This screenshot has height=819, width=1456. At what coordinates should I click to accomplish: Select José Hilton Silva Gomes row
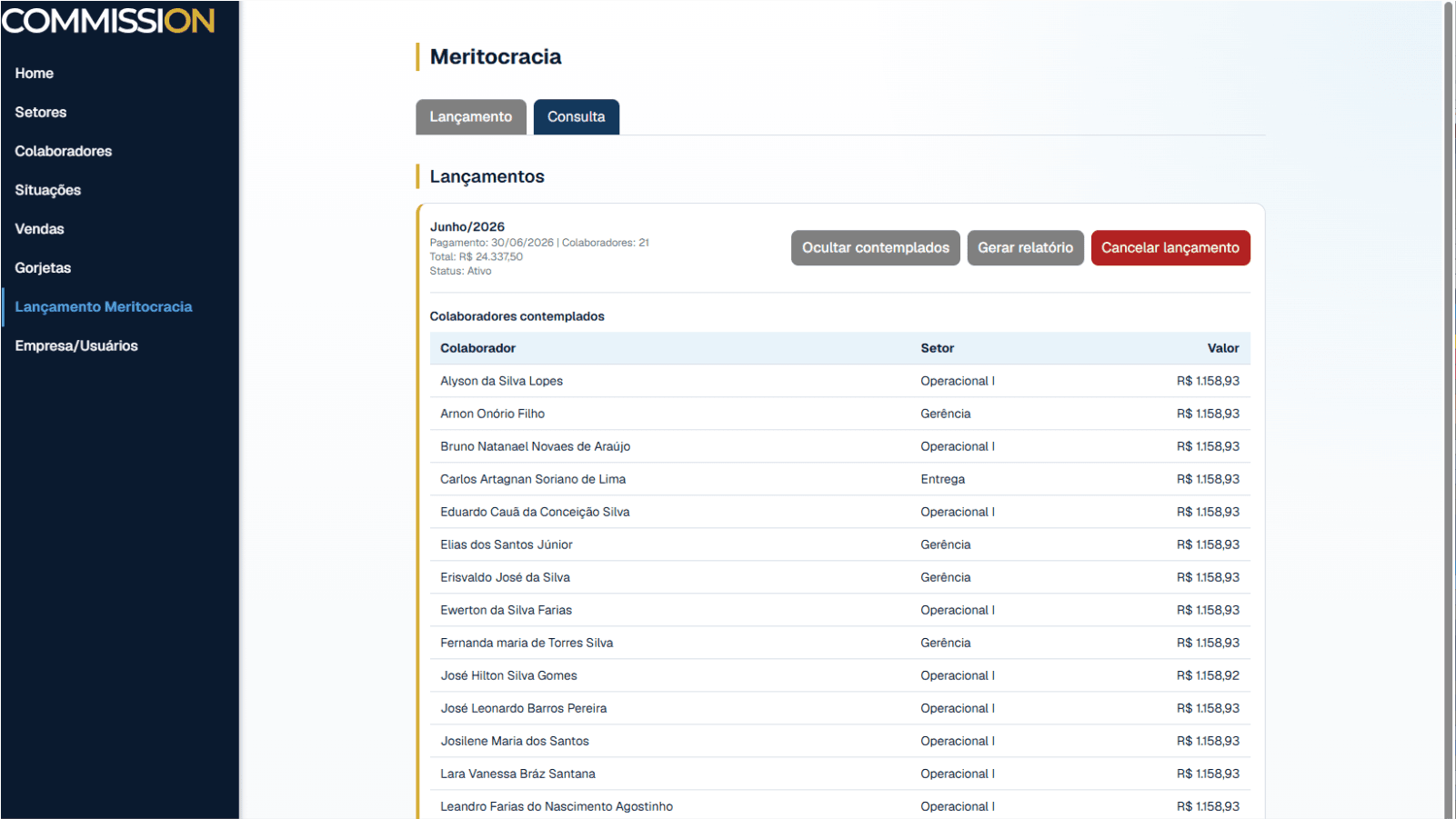tap(840, 675)
